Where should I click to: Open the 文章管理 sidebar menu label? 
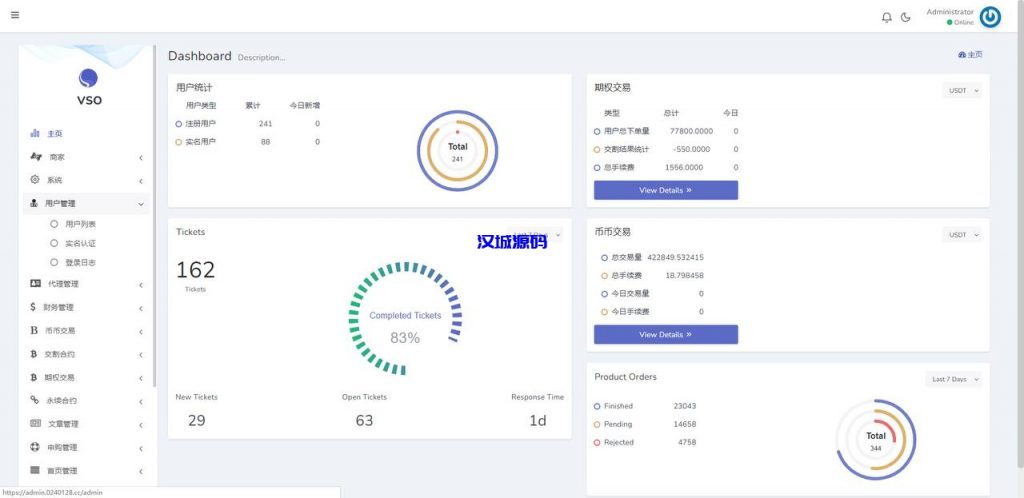pos(63,424)
